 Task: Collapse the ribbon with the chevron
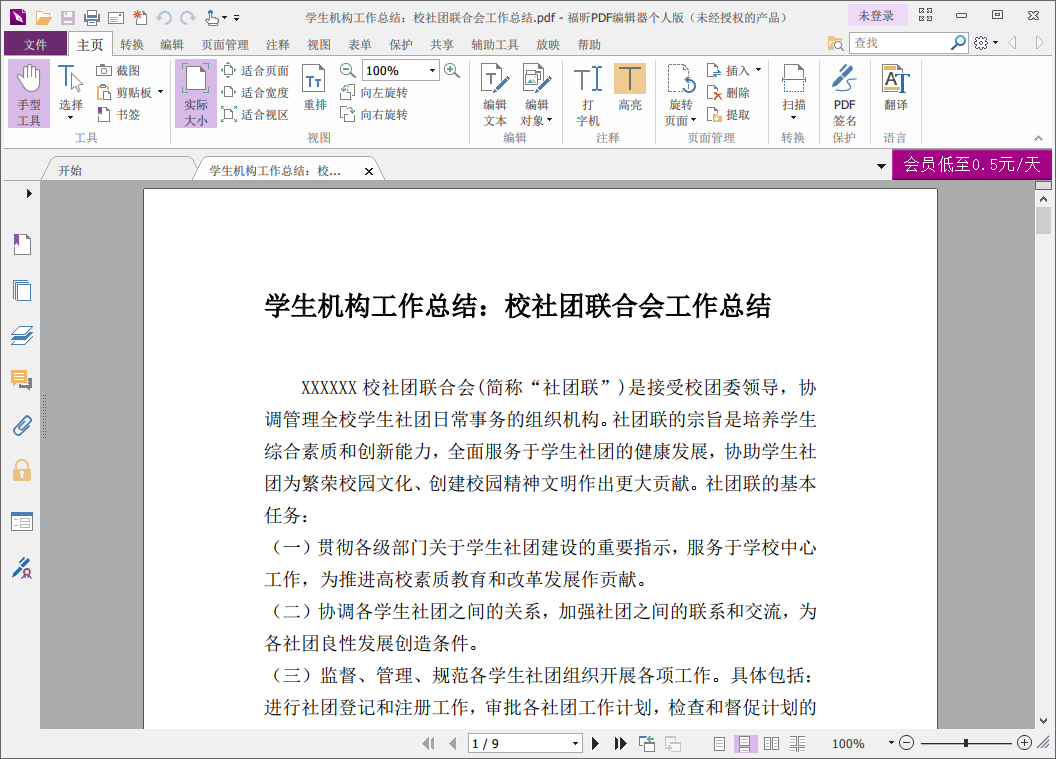click(1038, 138)
